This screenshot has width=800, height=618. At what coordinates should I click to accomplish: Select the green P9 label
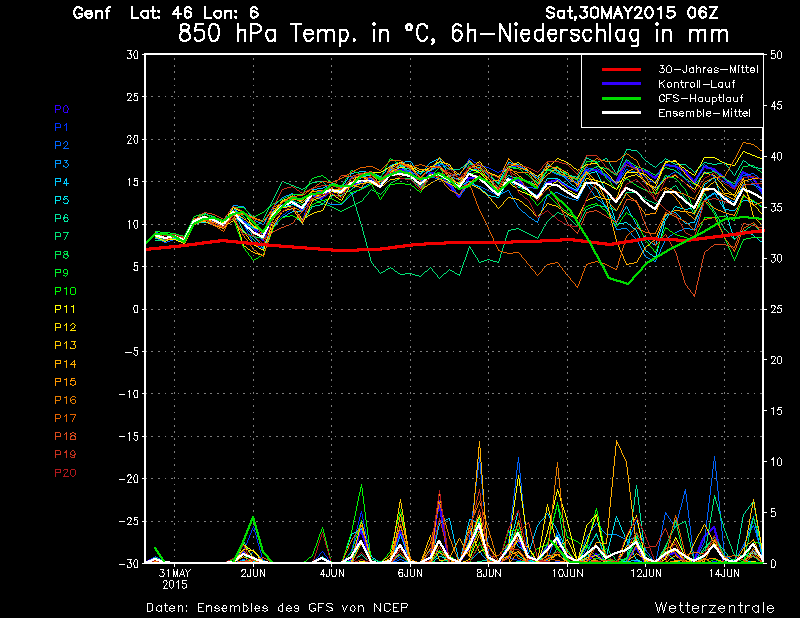(61, 273)
